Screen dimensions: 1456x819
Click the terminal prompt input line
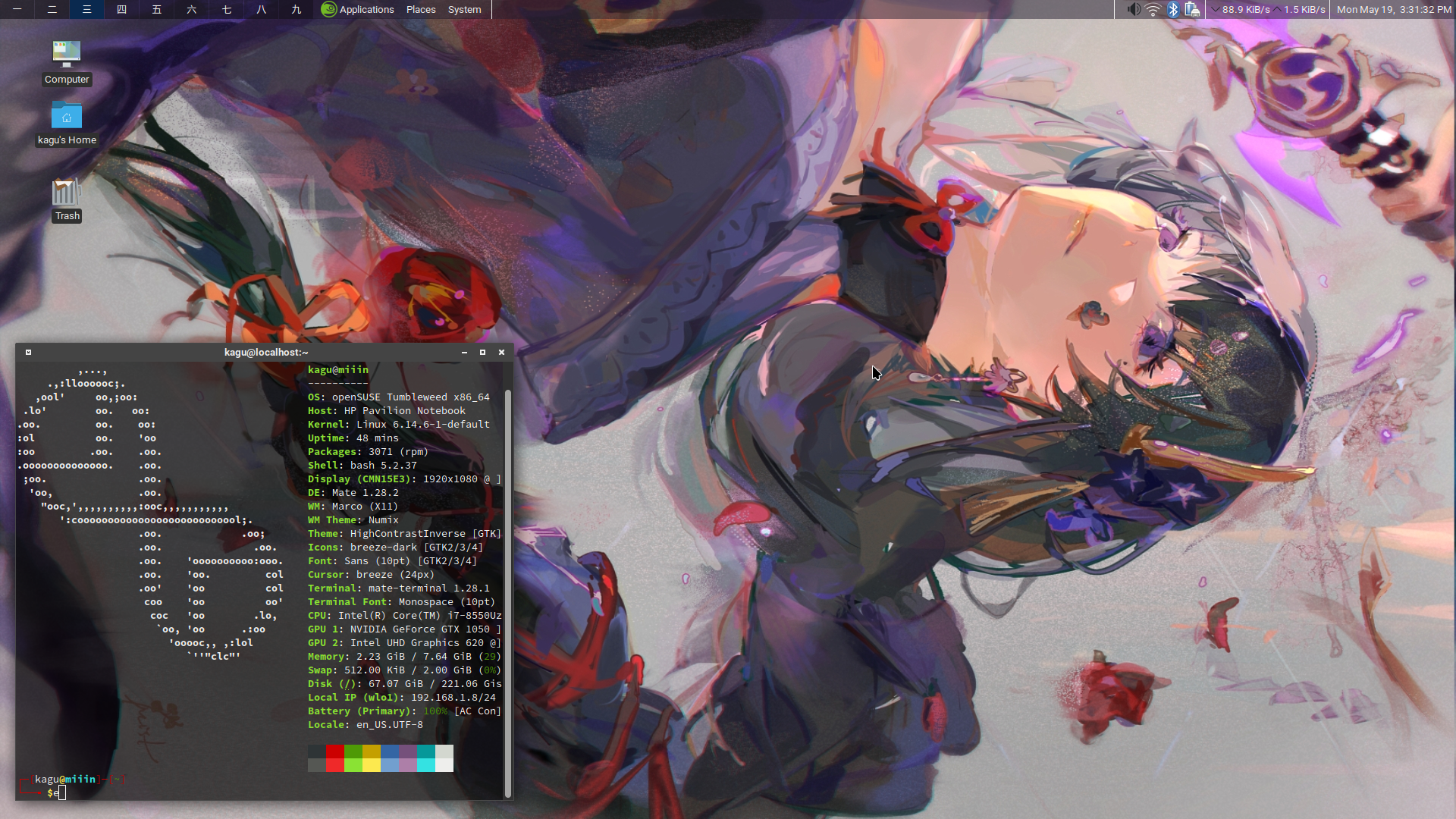click(261, 792)
